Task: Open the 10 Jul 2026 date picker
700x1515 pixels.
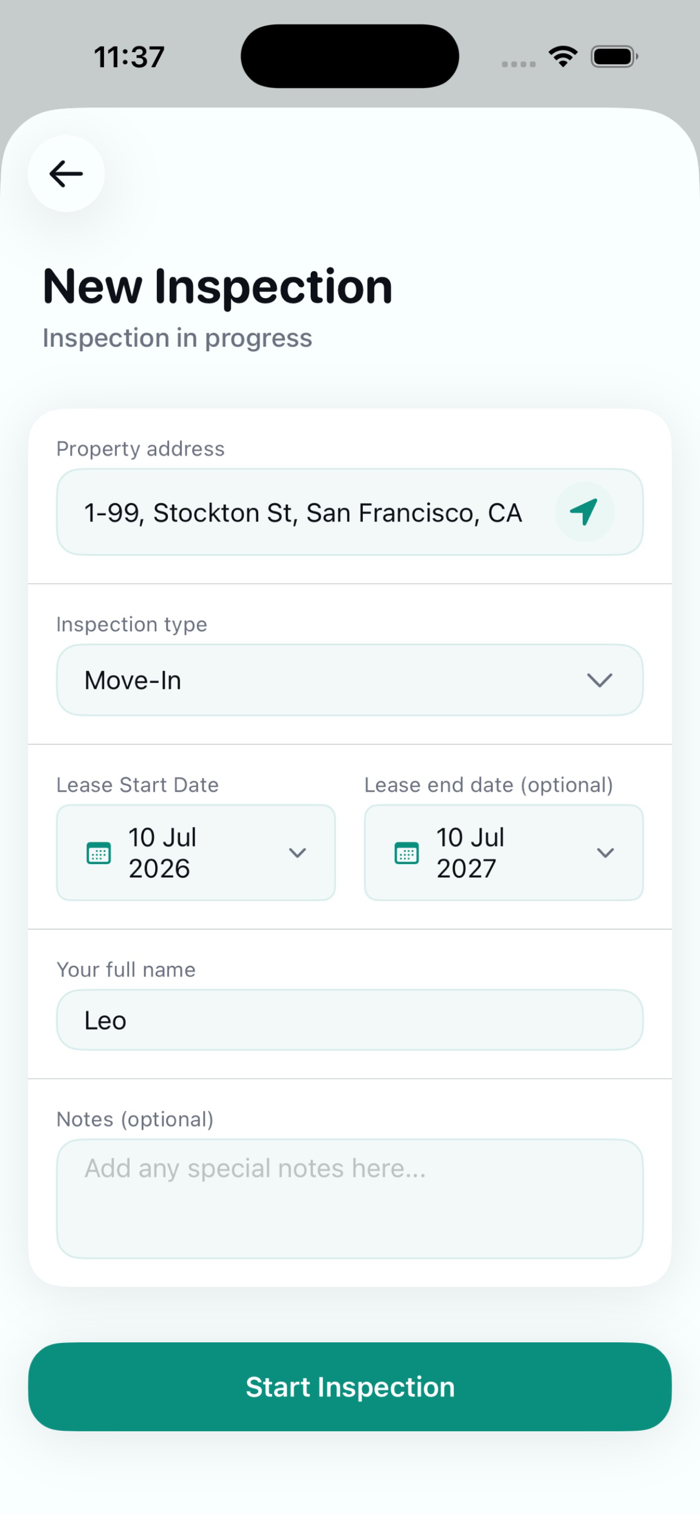Action: (x=196, y=853)
